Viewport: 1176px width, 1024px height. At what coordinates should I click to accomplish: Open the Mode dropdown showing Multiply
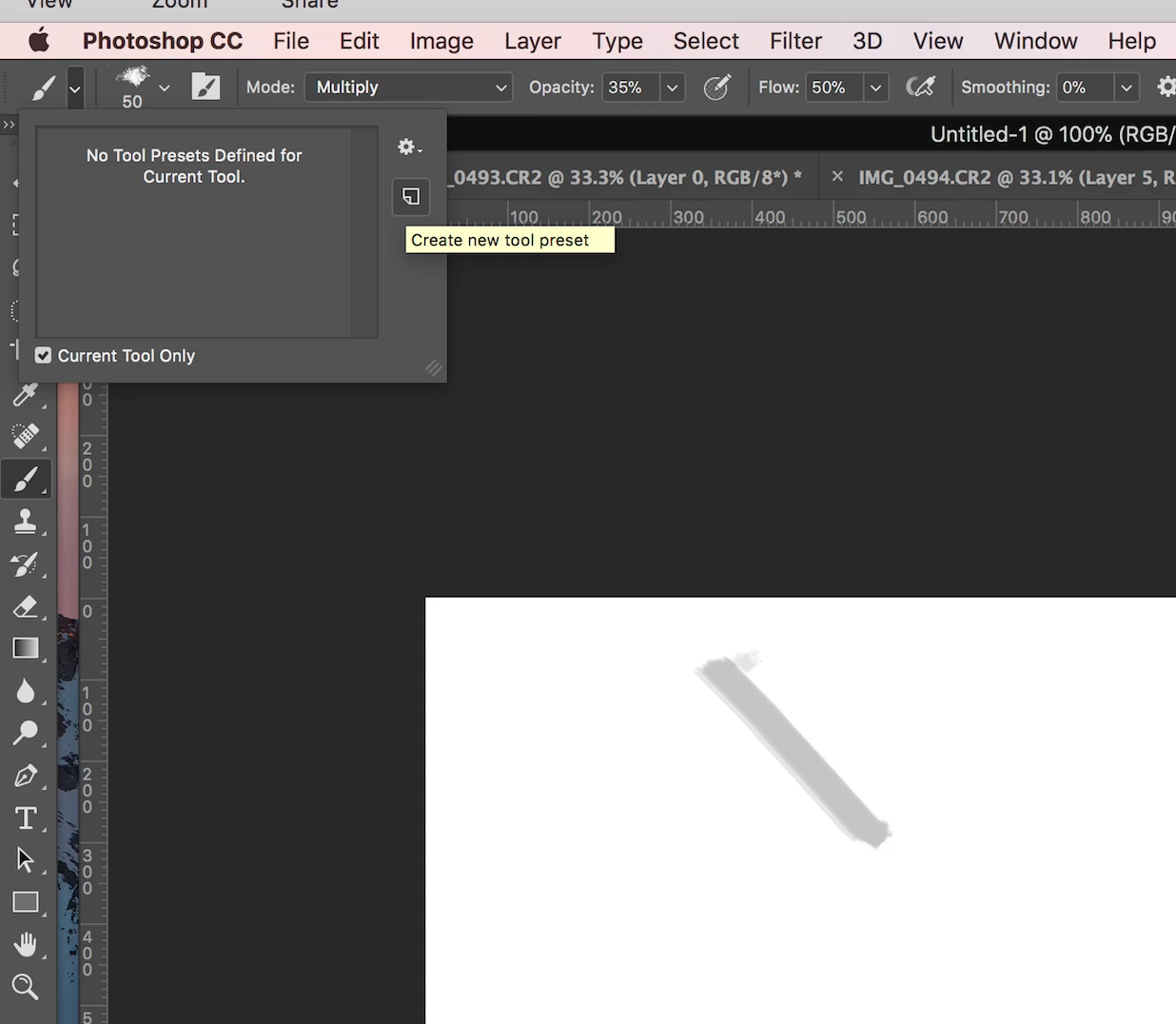point(409,88)
